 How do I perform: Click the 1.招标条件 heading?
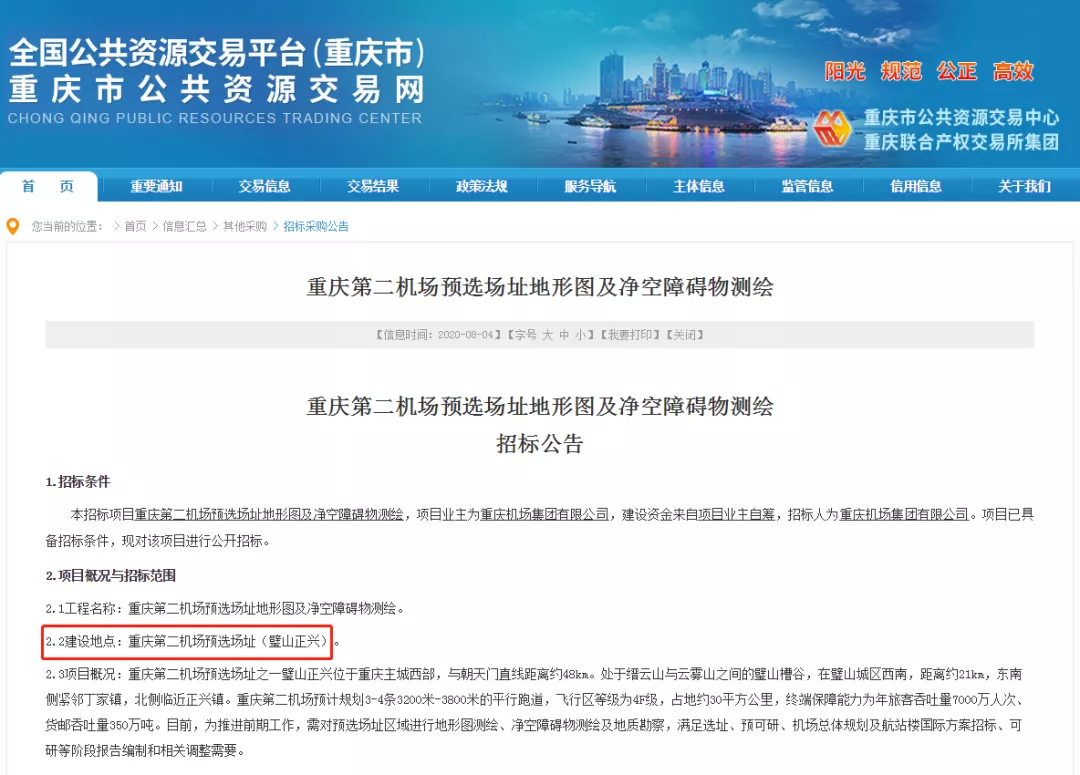78,482
